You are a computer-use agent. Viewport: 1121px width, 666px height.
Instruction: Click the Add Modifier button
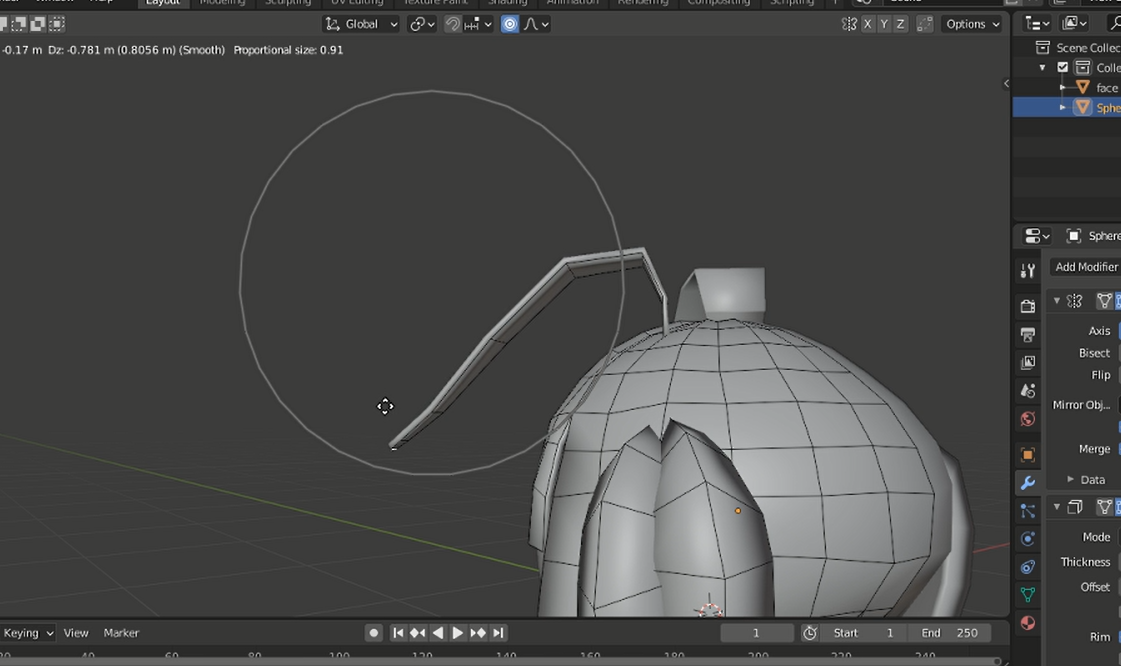point(1085,267)
